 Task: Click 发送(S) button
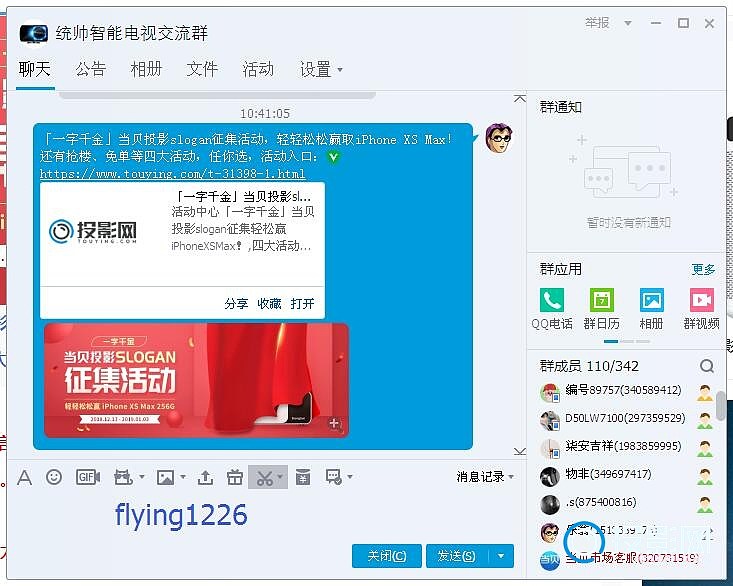457,556
